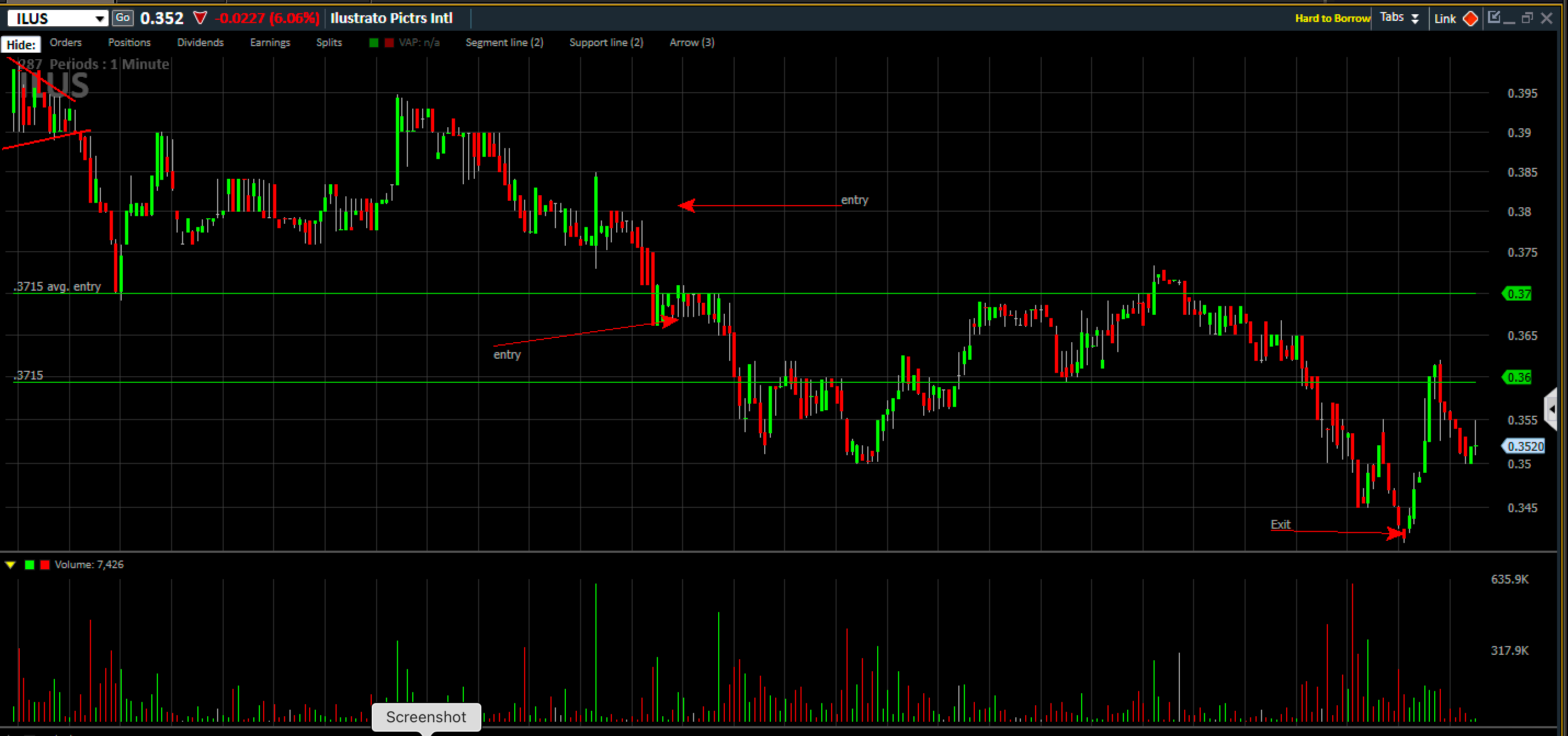Open the ILUS symbol dropdown arrow
1568x736 pixels.
[x=99, y=18]
